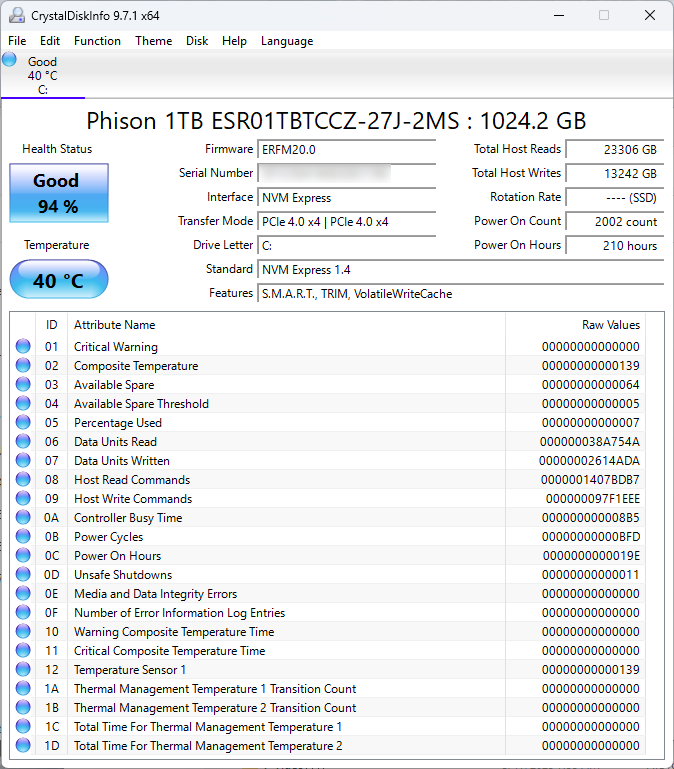Select raw value 00000000000BFD of Power Cycles

click(x=591, y=537)
